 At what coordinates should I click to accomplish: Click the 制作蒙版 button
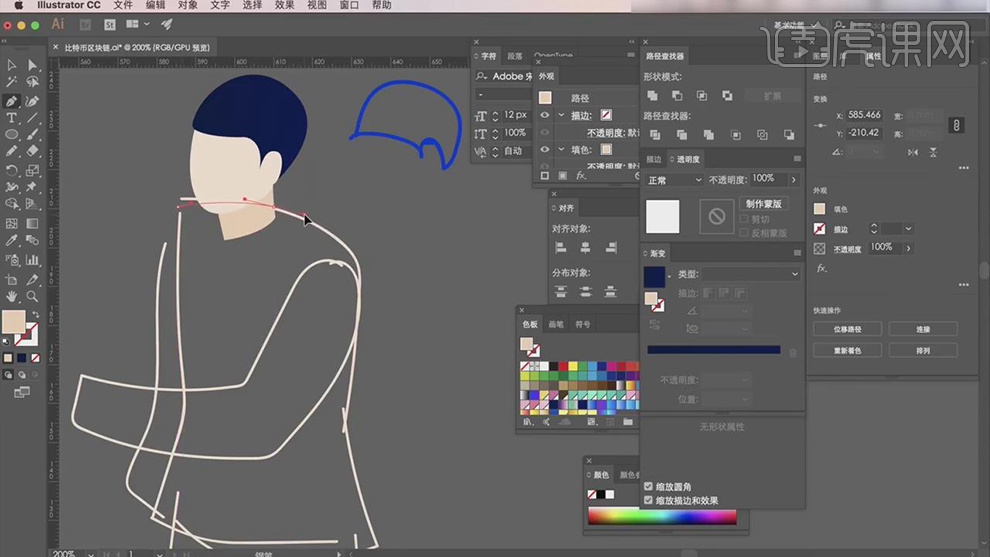[x=763, y=204]
